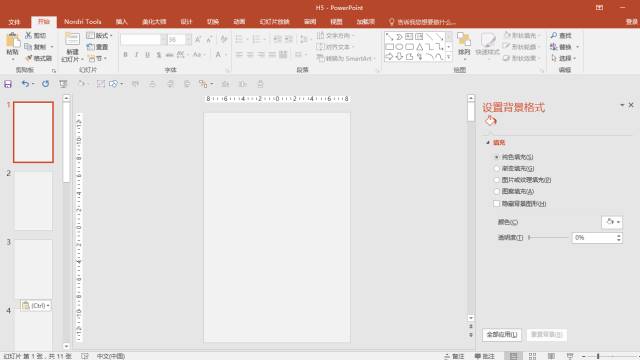Image resolution: width=640 pixels, height=360 pixels.
Task: Click the Replace (替换) icon
Action: click(554, 47)
